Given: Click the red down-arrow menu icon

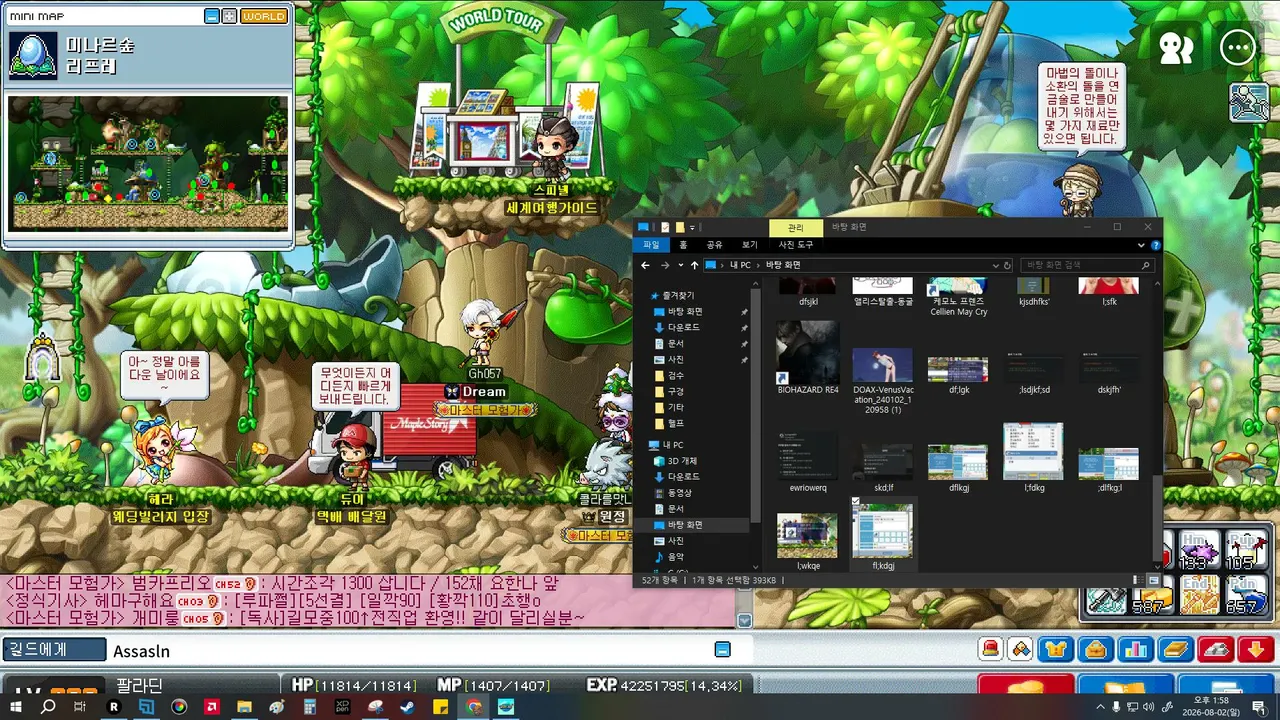Looking at the screenshot, I should coord(1255,649).
